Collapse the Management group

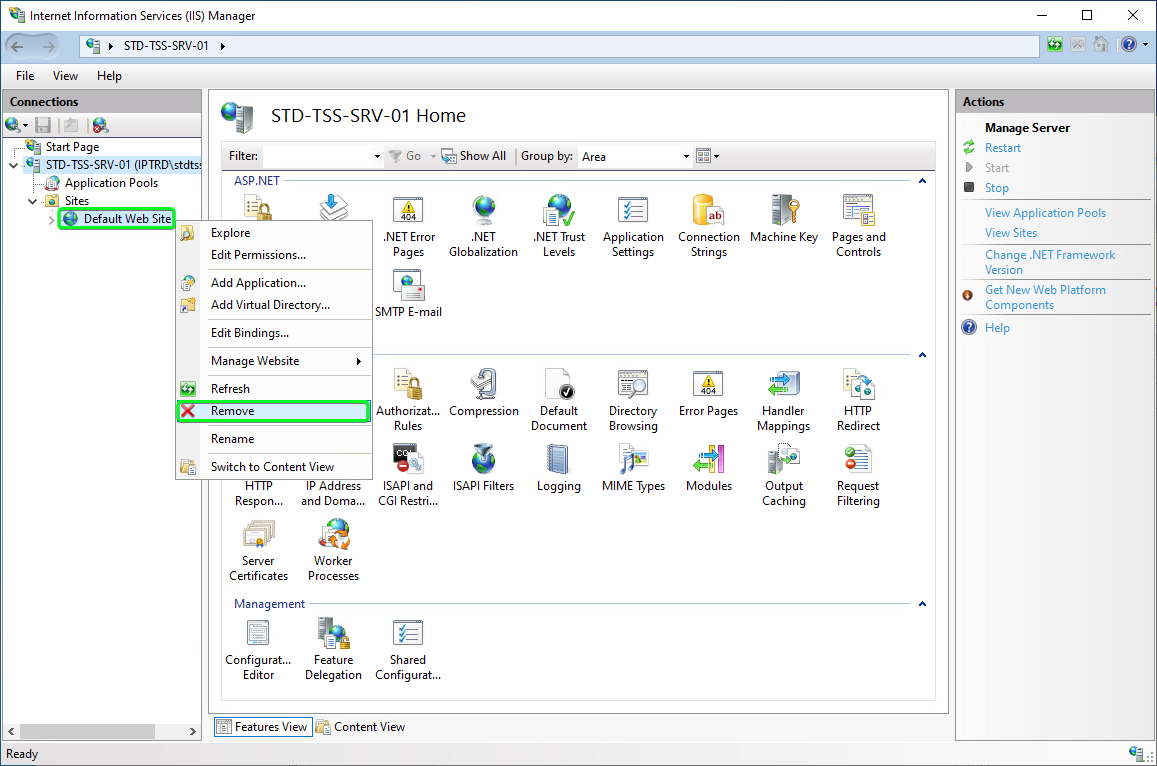click(922, 604)
